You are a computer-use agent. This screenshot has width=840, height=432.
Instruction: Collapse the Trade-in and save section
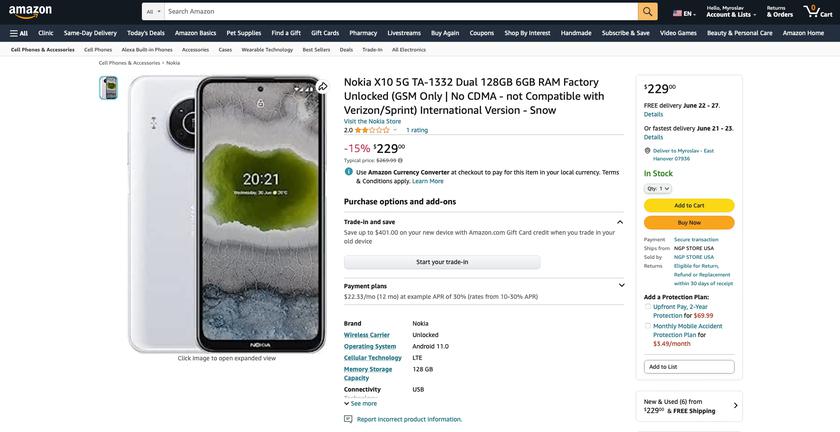tap(620, 222)
